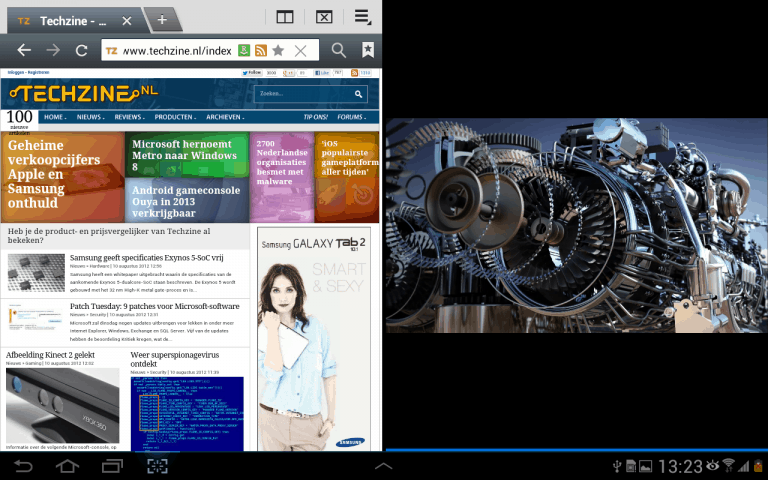The image size is (768, 480).
Task: Open iOS populairste gameplatform tile
Action: [x=347, y=177]
